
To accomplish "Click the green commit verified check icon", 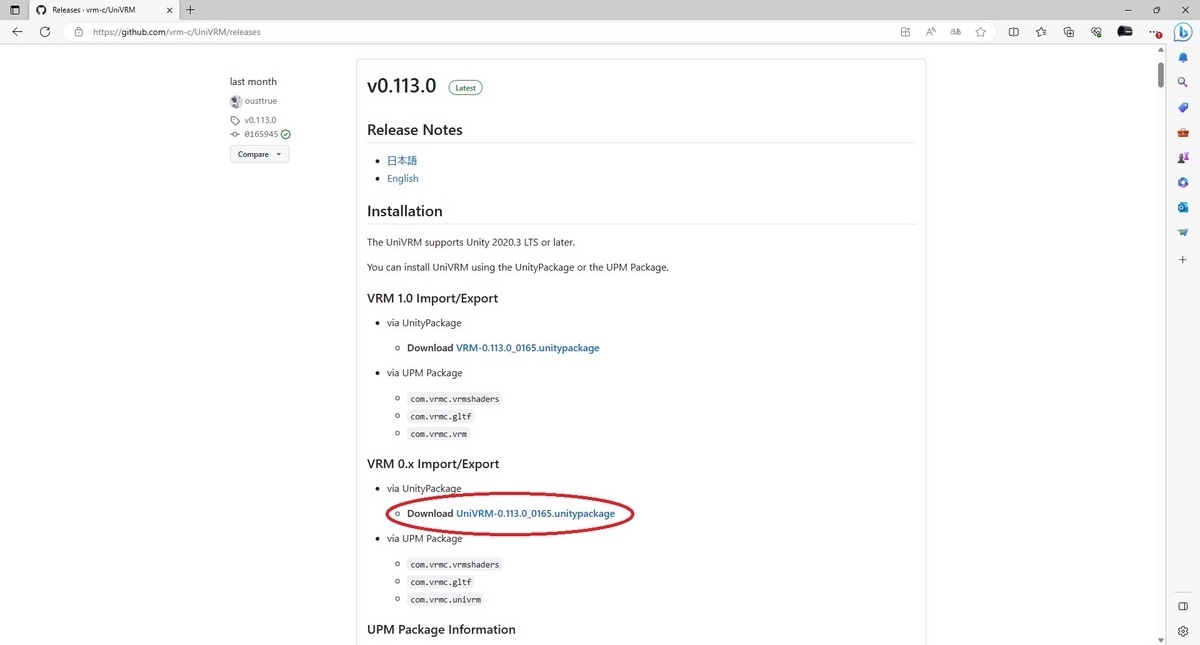I will tap(286, 134).
